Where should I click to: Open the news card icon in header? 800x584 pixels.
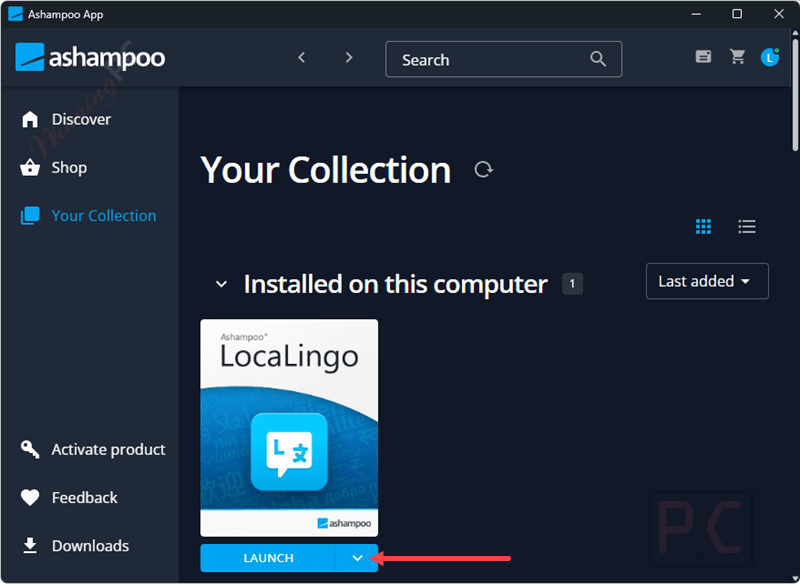[704, 57]
